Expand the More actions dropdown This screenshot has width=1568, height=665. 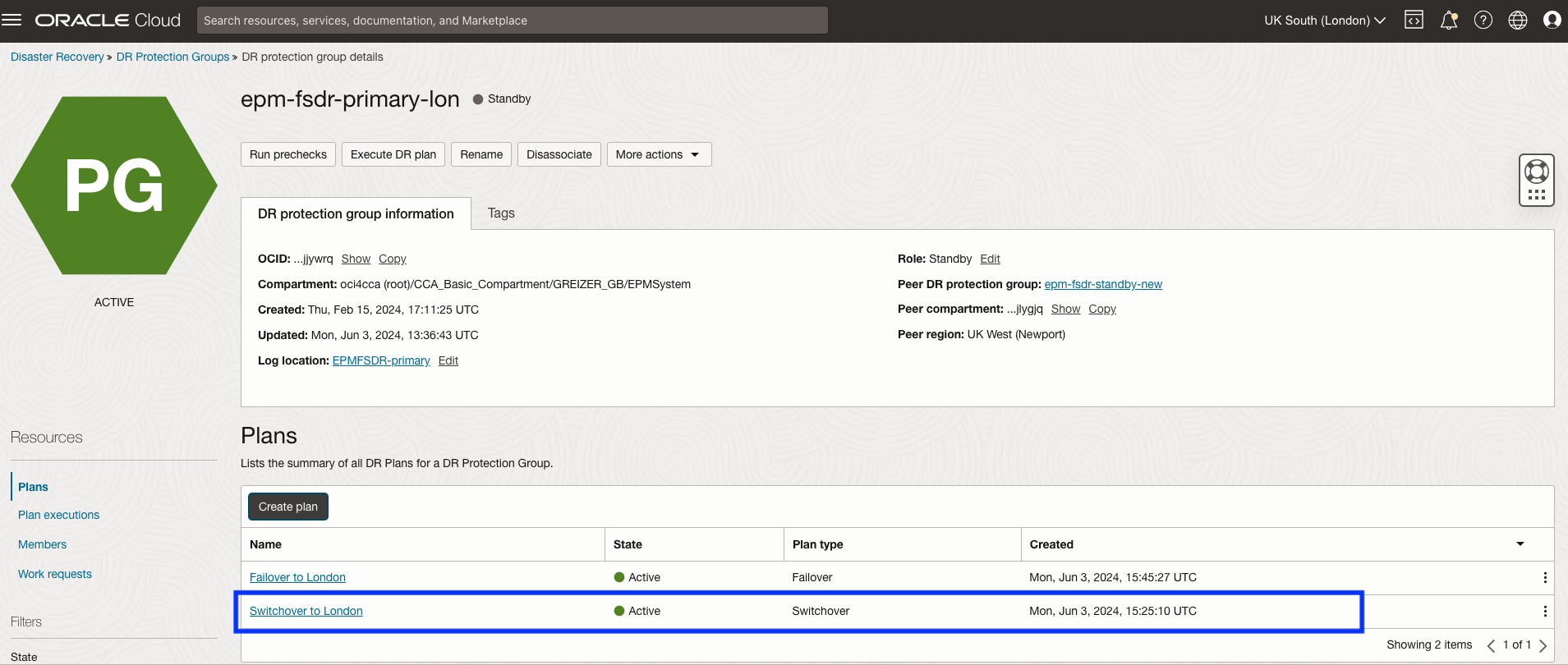659,154
